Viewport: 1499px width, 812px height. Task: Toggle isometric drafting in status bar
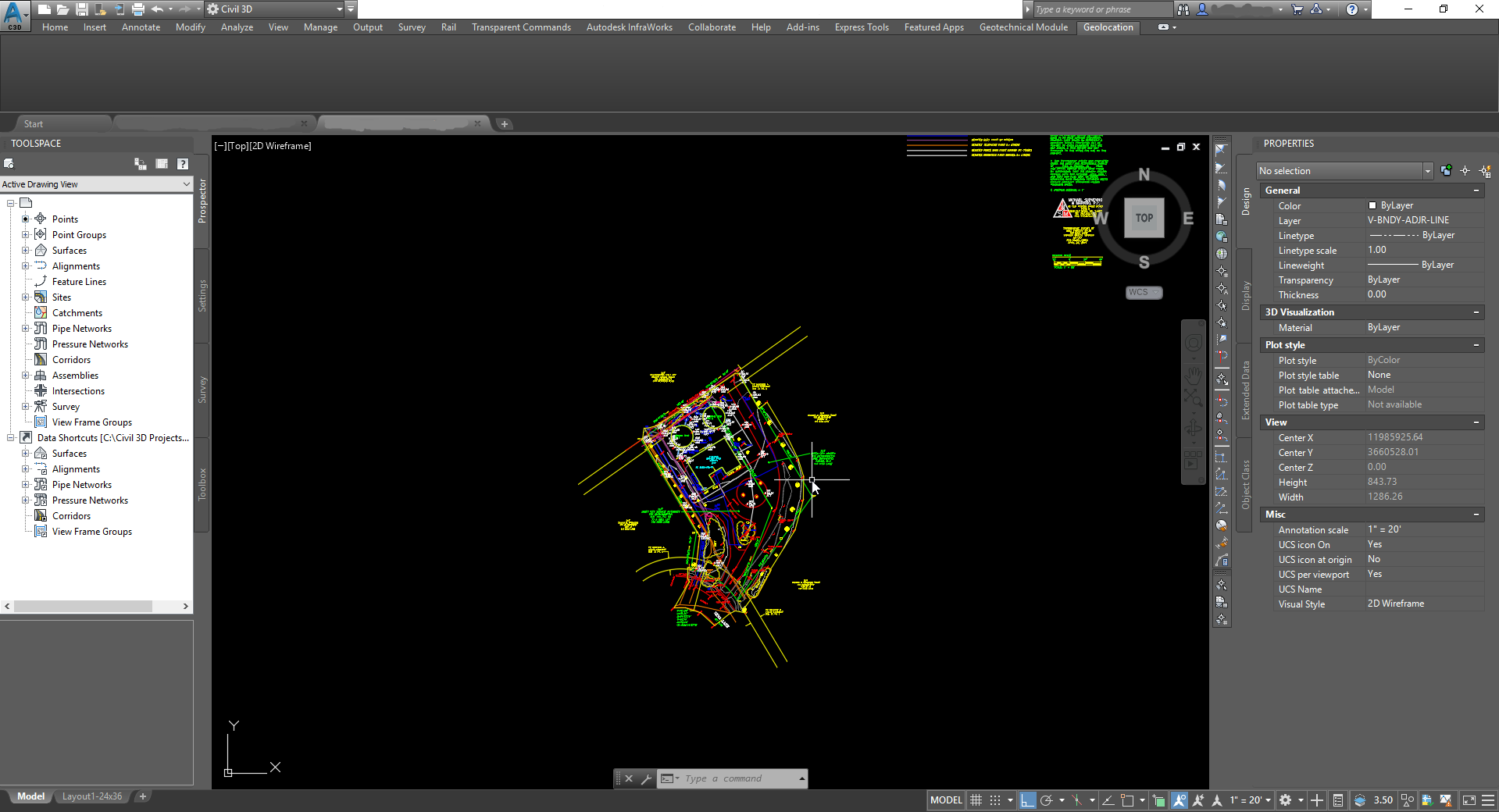(x=1077, y=800)
